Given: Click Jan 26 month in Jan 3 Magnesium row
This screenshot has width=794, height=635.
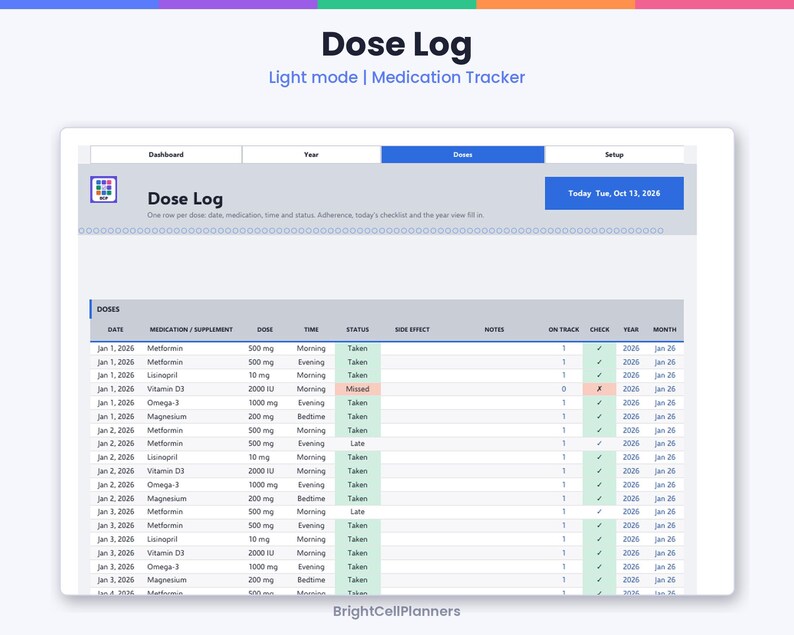Looking at the screenshot, I should (x=665, y=580).
